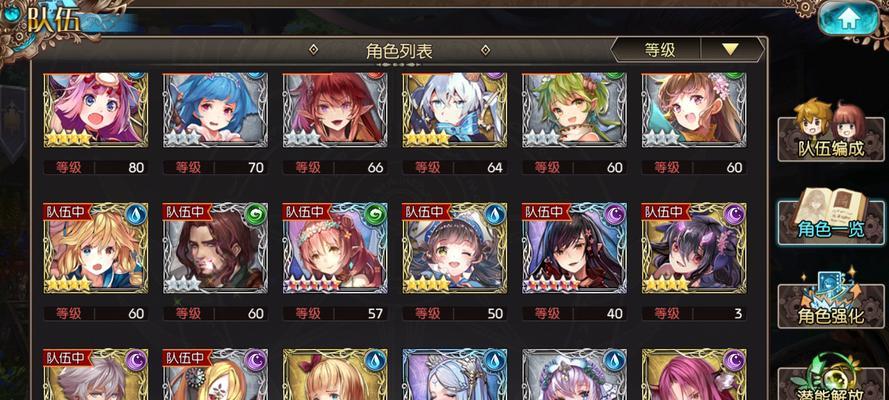The image size is (889, 400).
Task: Select white-haired level 64 character
Action: tap(455, 110)
